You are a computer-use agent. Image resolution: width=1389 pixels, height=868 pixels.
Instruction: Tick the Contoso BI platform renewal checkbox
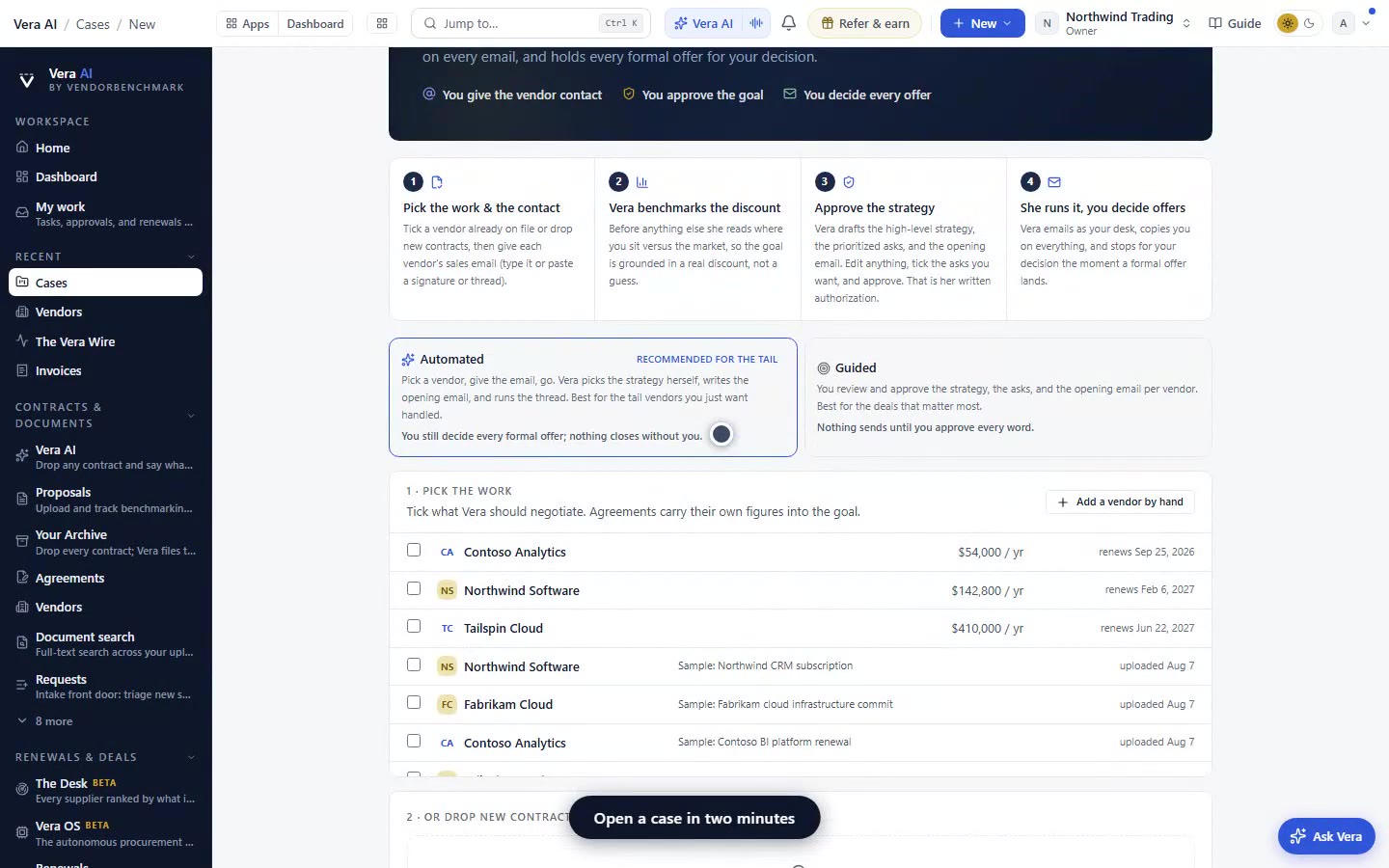414,741
